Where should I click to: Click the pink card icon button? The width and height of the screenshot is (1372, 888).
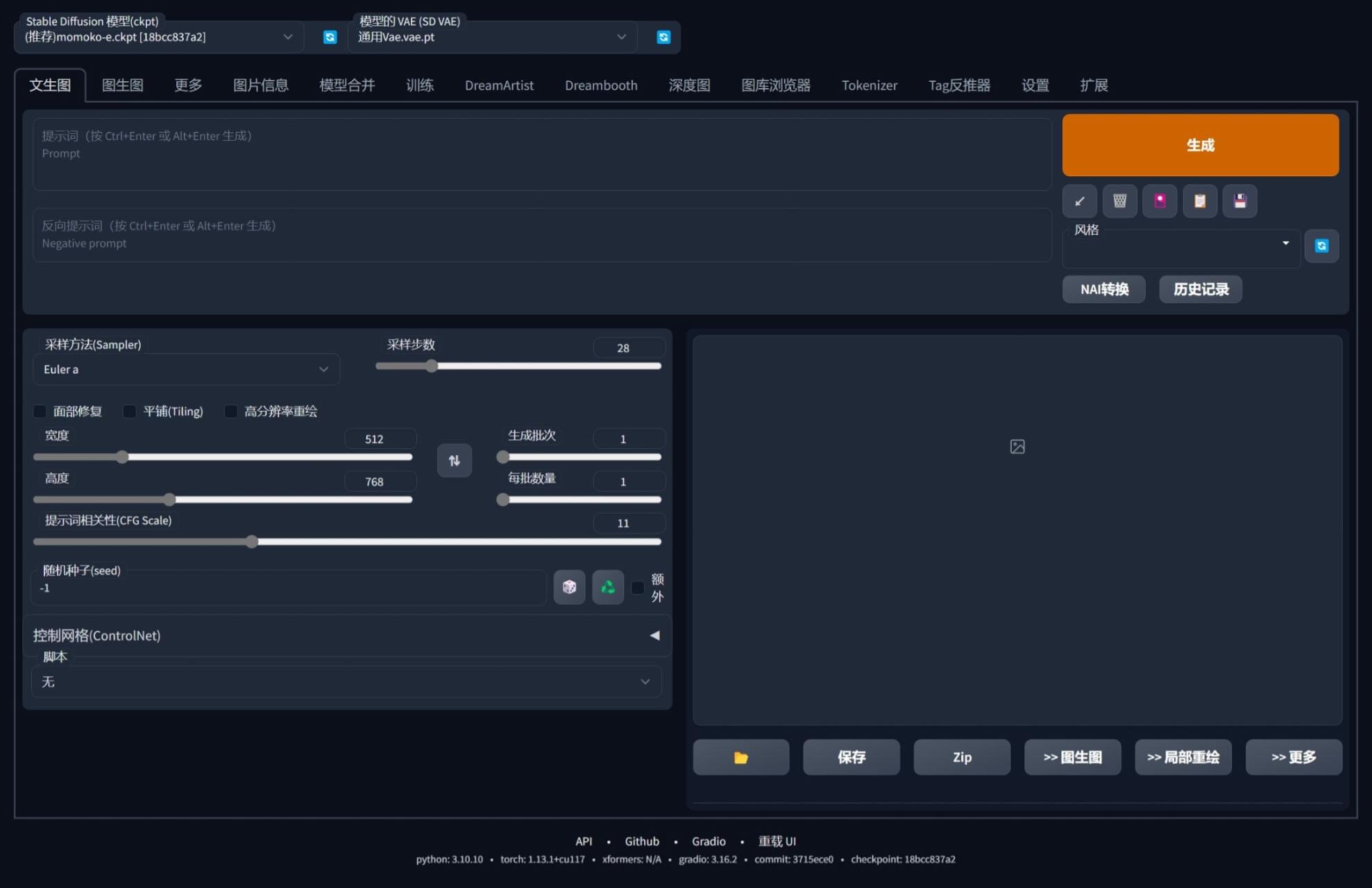point(1160,201)
